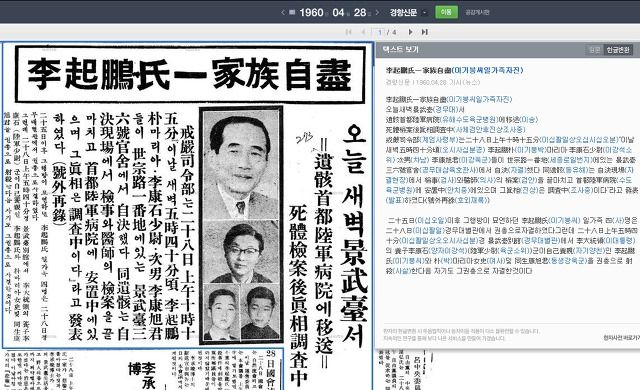Go to previous newspaper page arrow

363,32
